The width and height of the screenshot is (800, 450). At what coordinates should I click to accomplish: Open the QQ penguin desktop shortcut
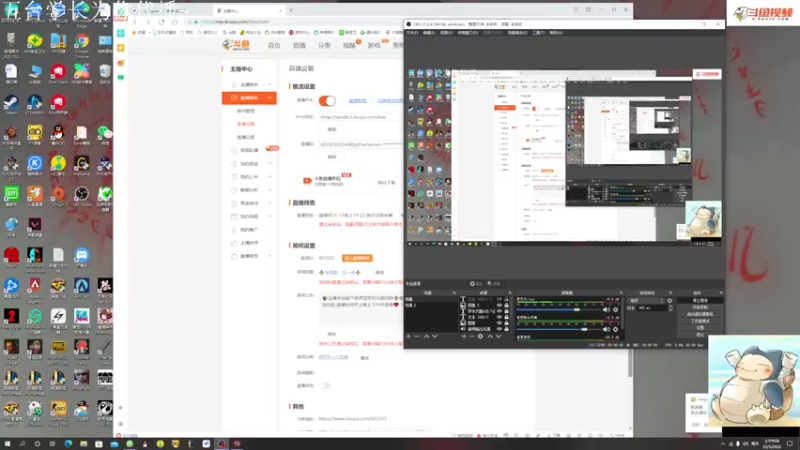pyautogui.click(x=58, y=135)
